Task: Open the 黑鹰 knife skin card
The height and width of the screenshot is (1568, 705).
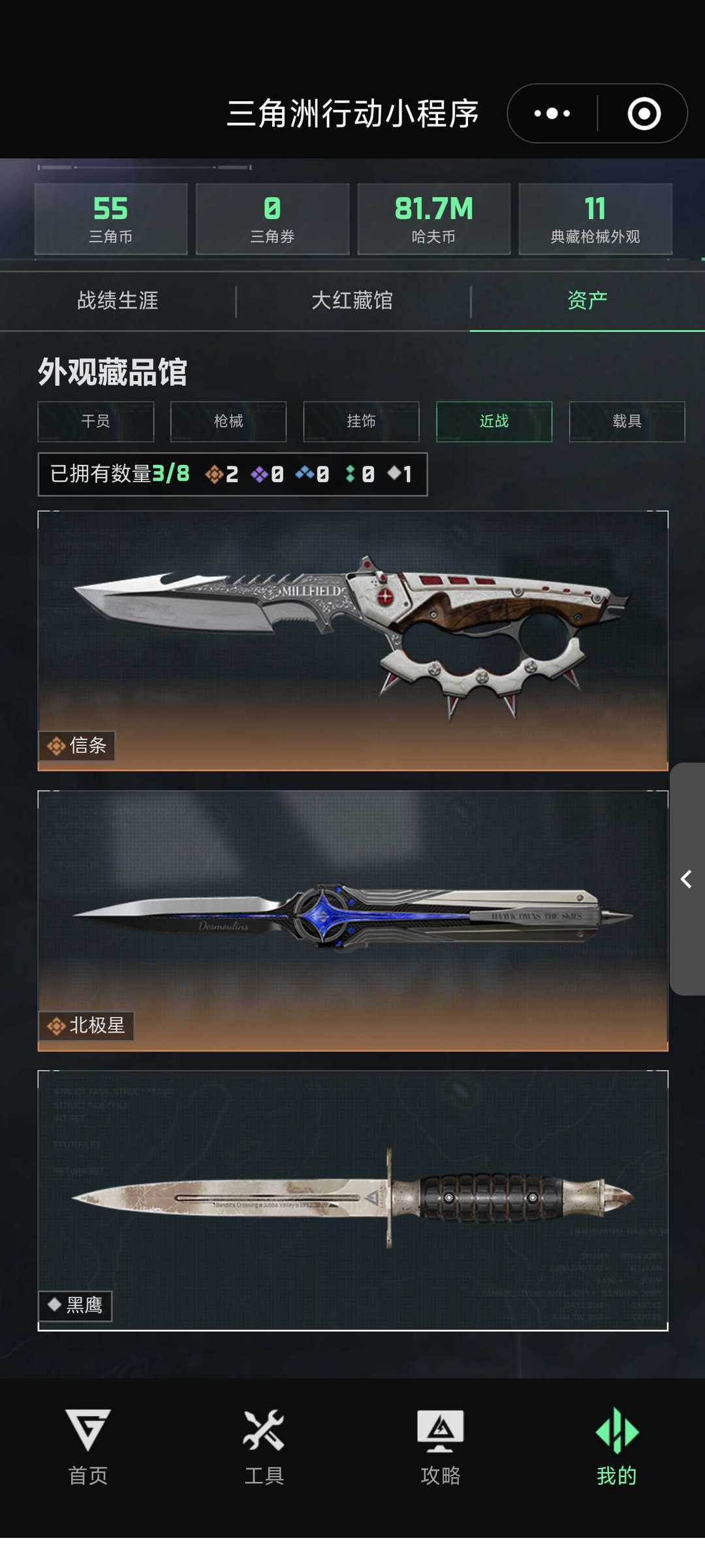Action: (353, 1200)
